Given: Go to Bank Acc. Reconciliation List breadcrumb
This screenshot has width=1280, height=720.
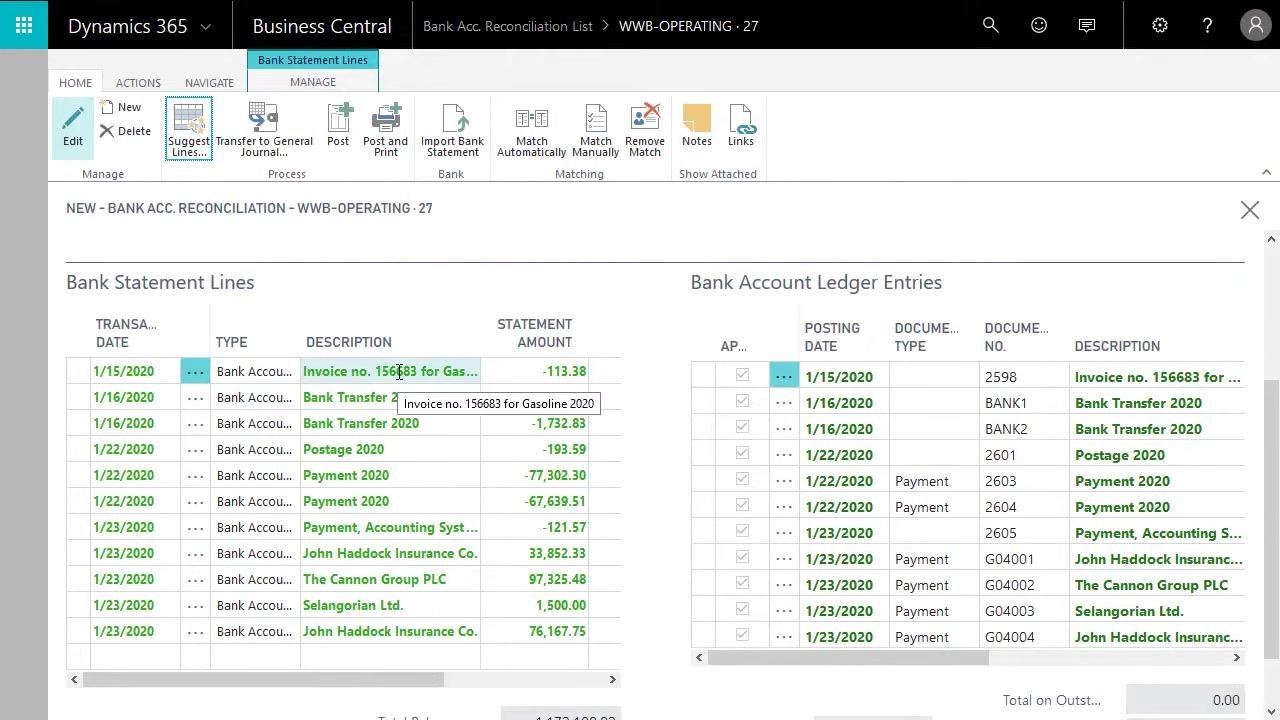Looking at the screenshot, I should [x=507, y=26].
